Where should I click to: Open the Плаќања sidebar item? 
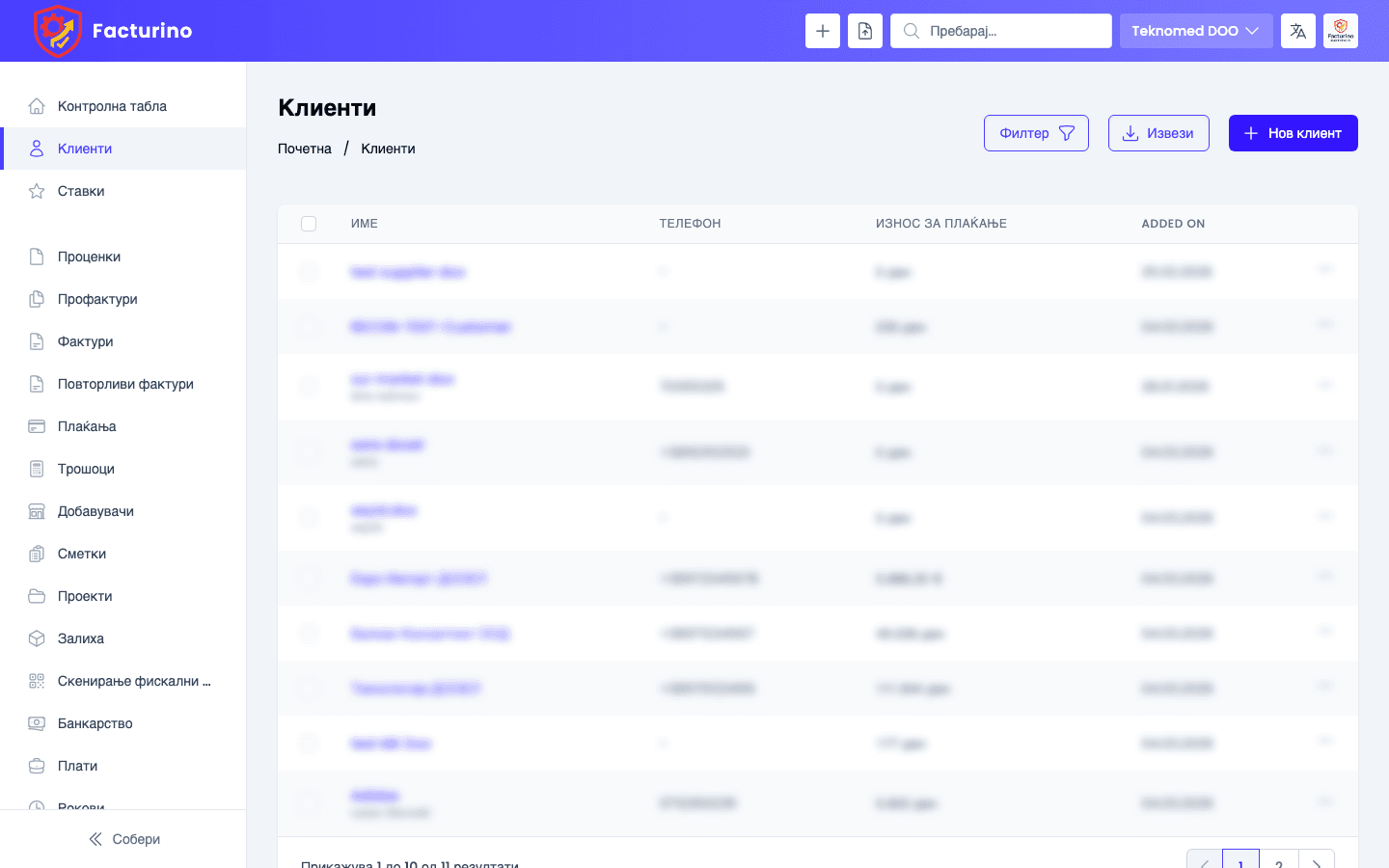pyautogui.click(x=87, y=426)
